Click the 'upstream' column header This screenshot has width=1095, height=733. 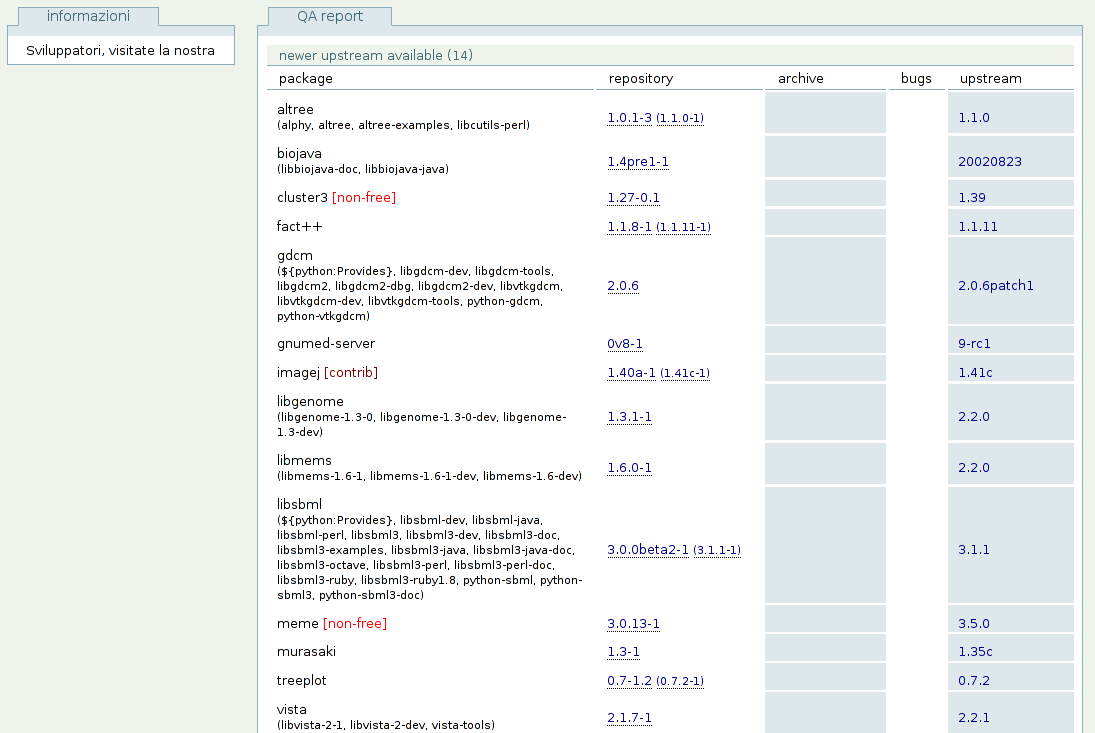click(990, 79)
